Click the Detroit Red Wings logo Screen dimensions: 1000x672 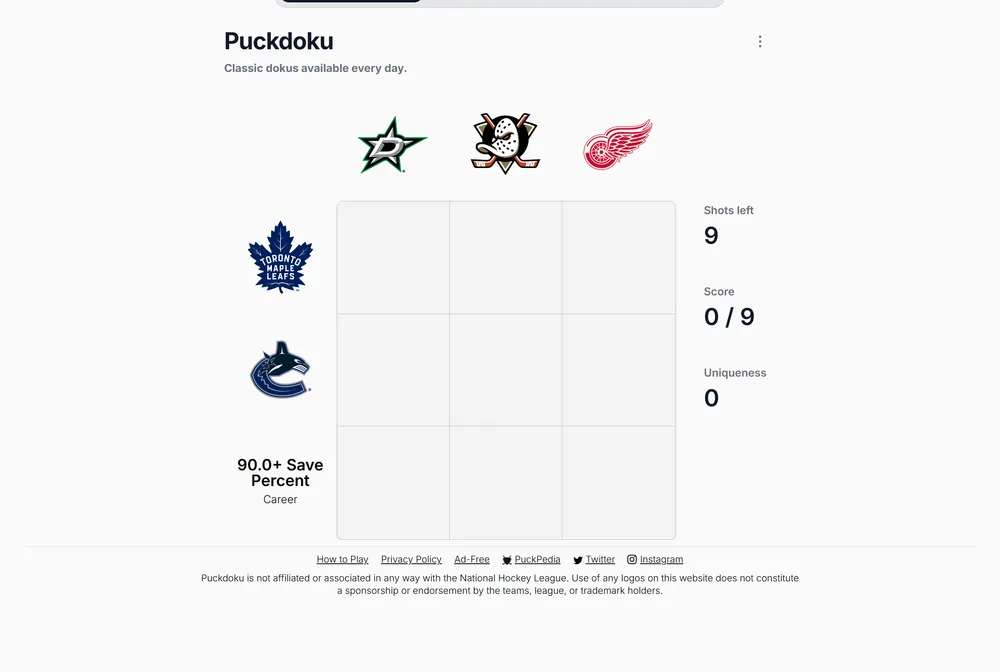click(617, 145)
